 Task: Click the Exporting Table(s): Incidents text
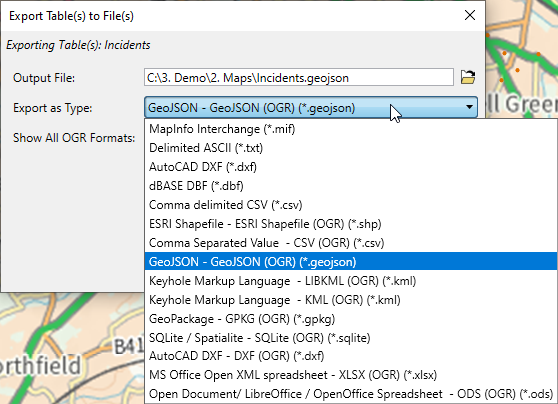(78, 45)
